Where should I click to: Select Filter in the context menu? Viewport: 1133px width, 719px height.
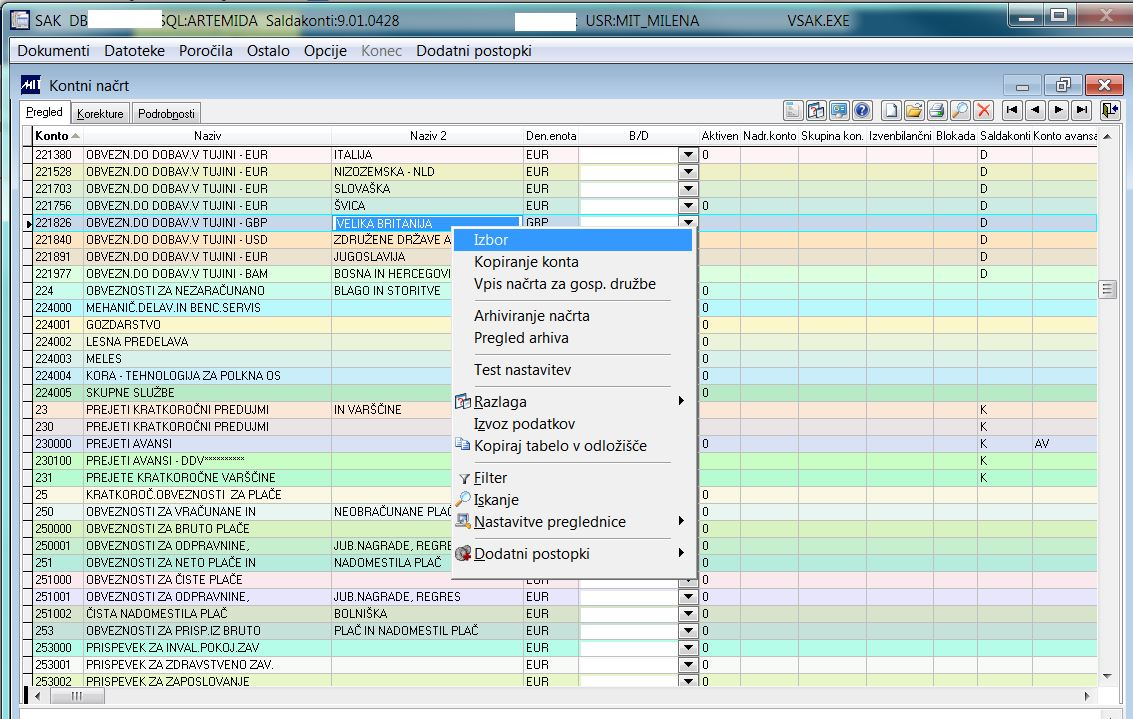point(490,478)
